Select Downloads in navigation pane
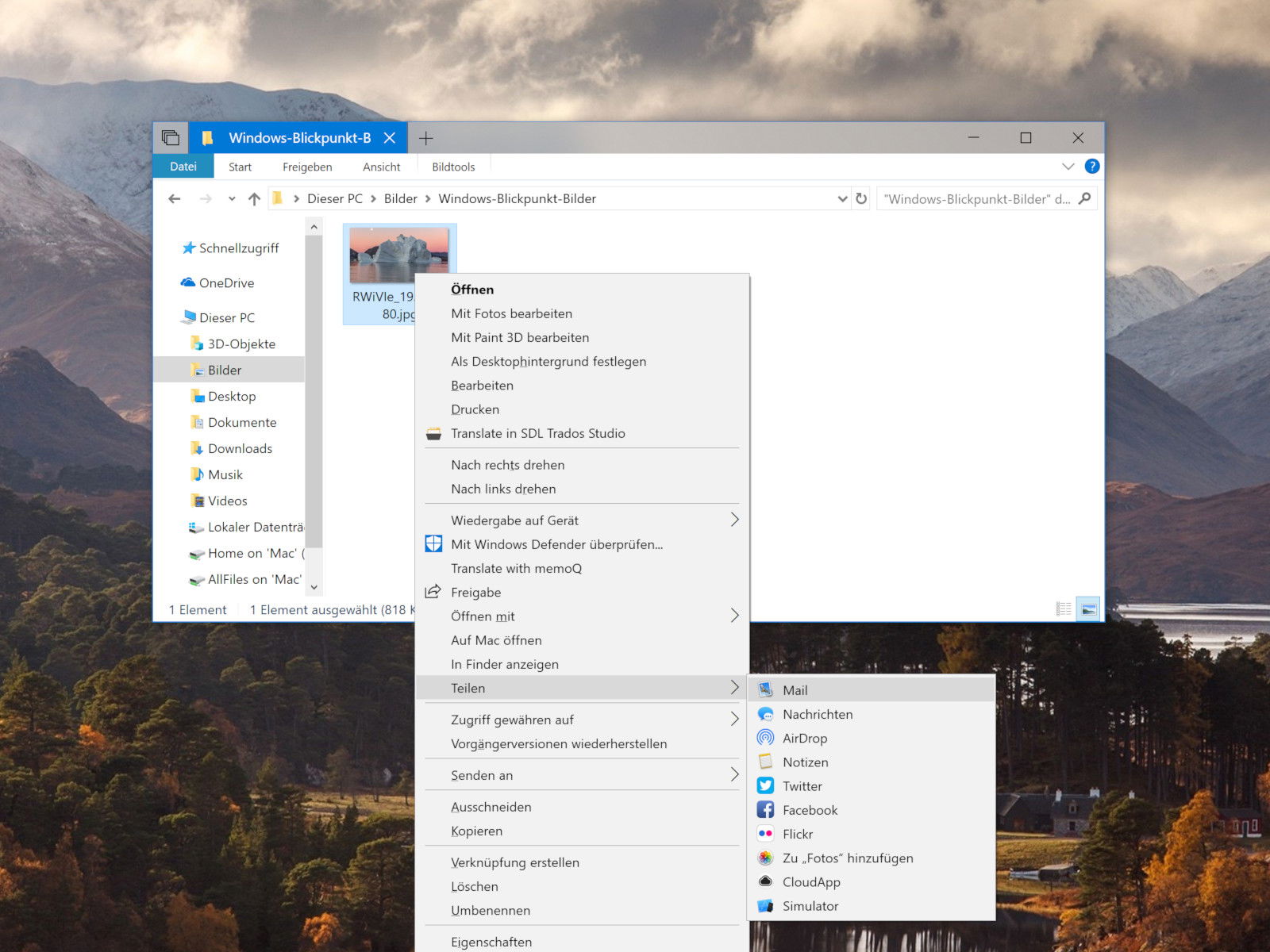 tap(240, 448)
